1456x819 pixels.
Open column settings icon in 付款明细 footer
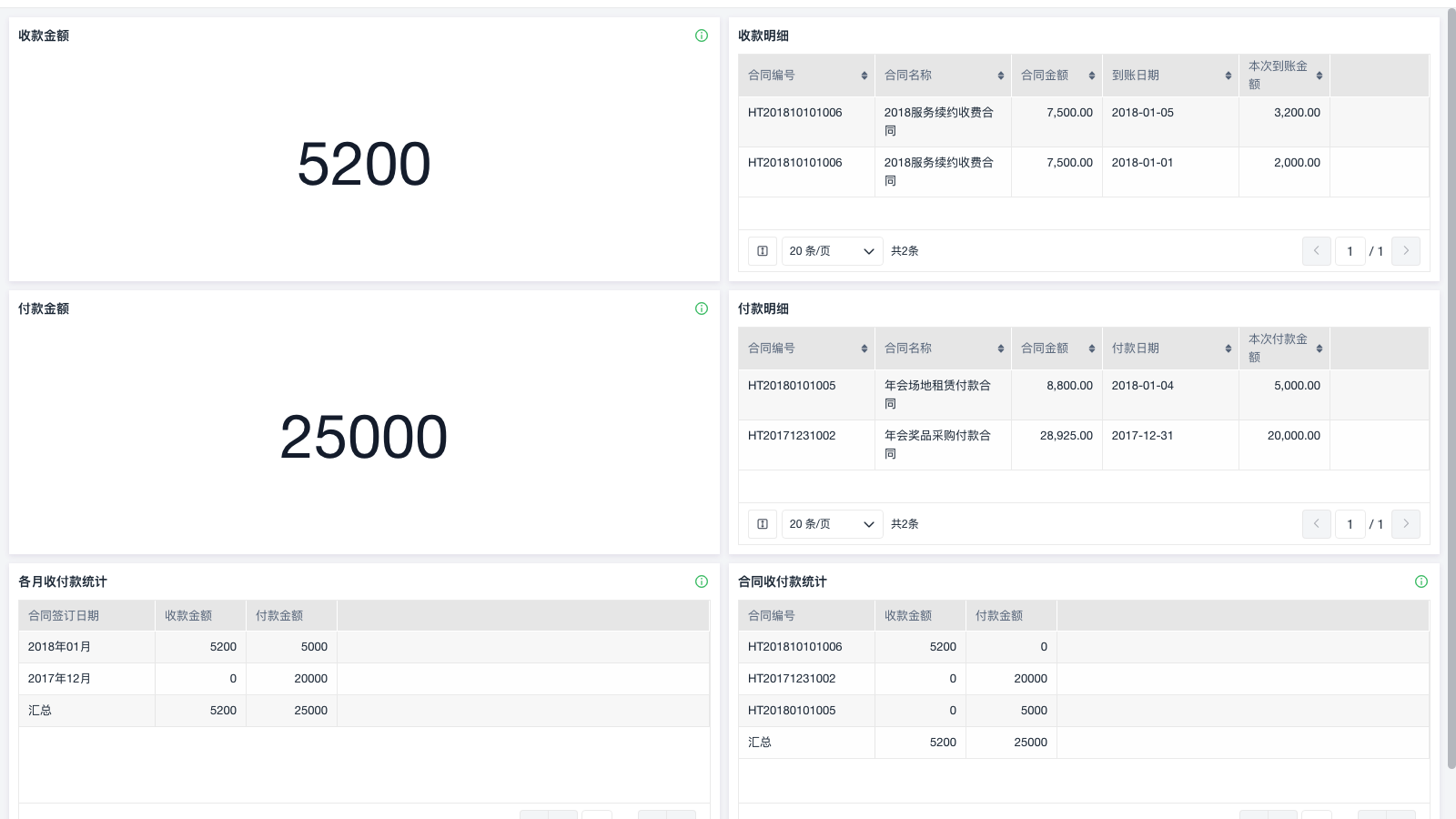(763, 524)
